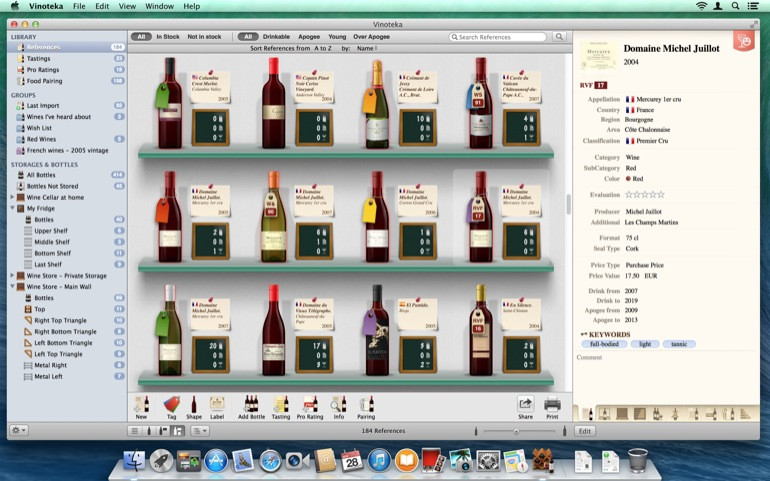
Task: Open the Edit menu
Action: pyautogui.click(x=102, y=6)
